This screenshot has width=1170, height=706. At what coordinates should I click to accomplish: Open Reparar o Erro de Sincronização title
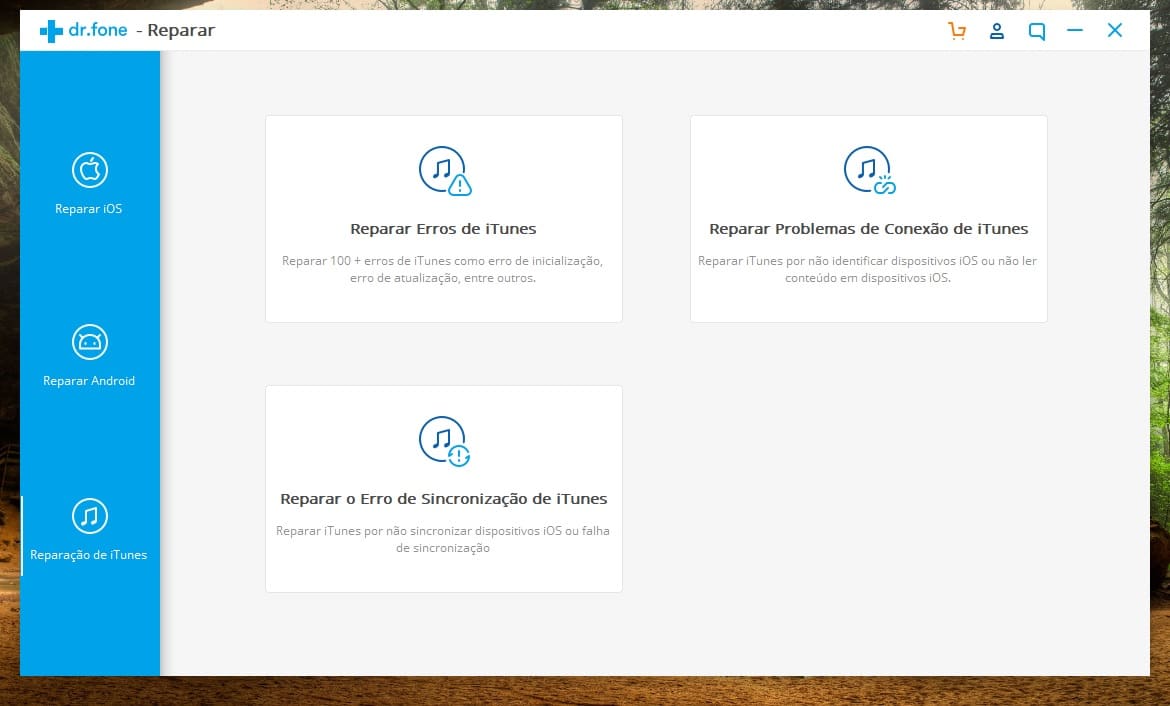pyautogui.click(x=443, y=499)
